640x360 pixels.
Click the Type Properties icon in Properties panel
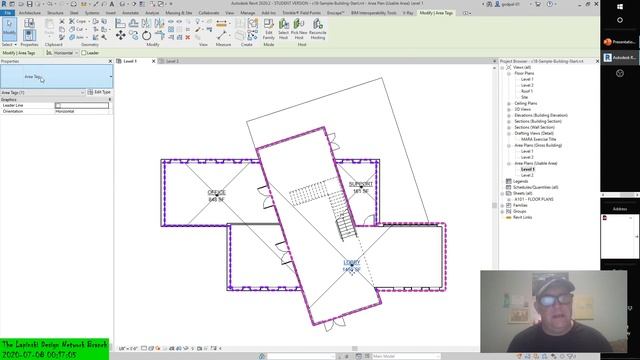tap(29, 23)
